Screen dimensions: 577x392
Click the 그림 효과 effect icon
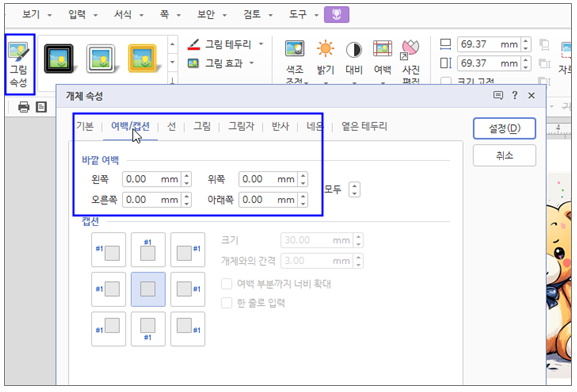click(x=194, y=63)
